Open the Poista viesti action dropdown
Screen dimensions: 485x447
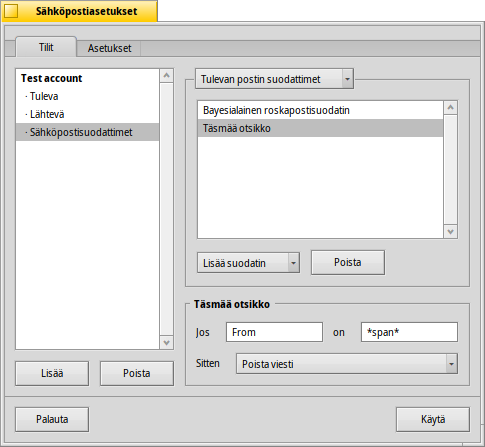tap(347, 364)
